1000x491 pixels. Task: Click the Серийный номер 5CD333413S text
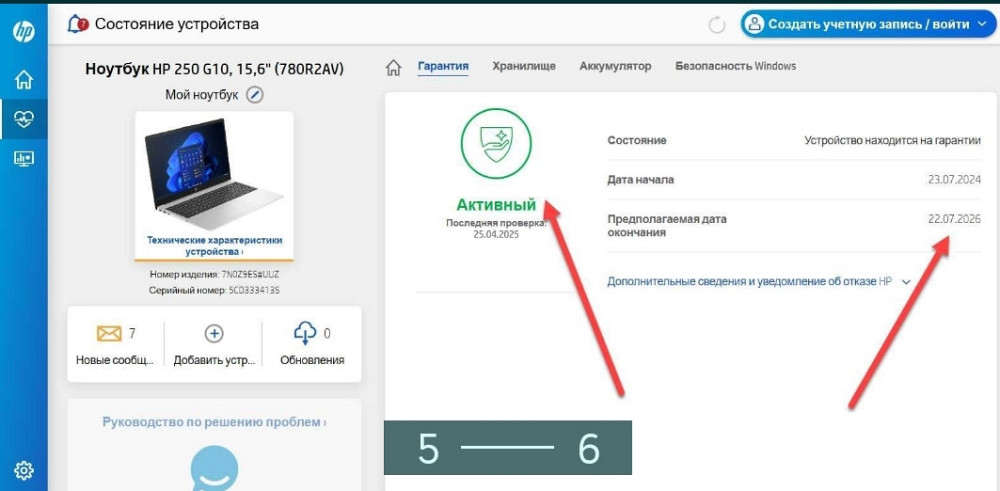point(214,290)
